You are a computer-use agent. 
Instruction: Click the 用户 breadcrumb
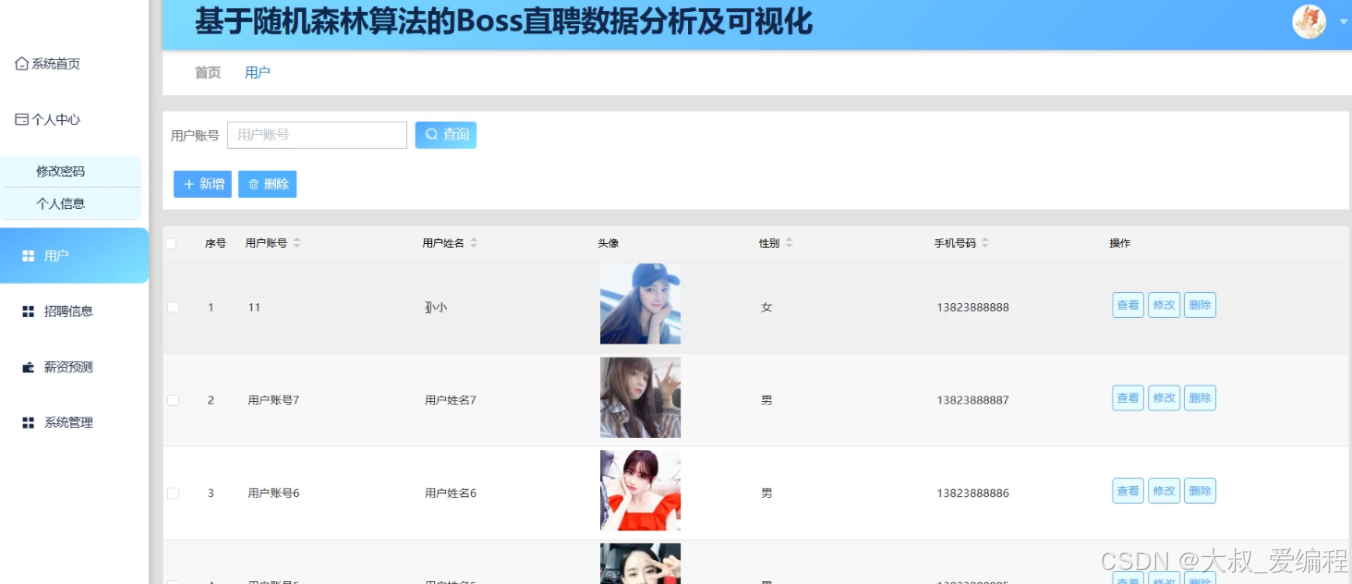point(257,72)
